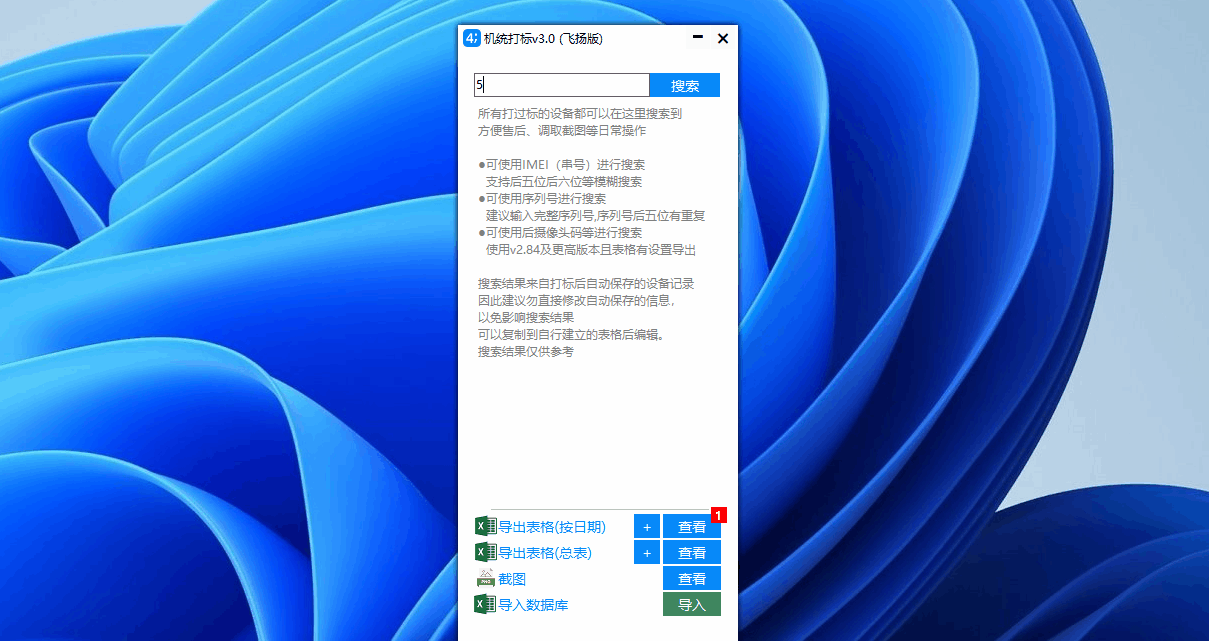Select the 导出表格(按日期) link text
The image size is (1209, 641).
(x=552, y=527)
